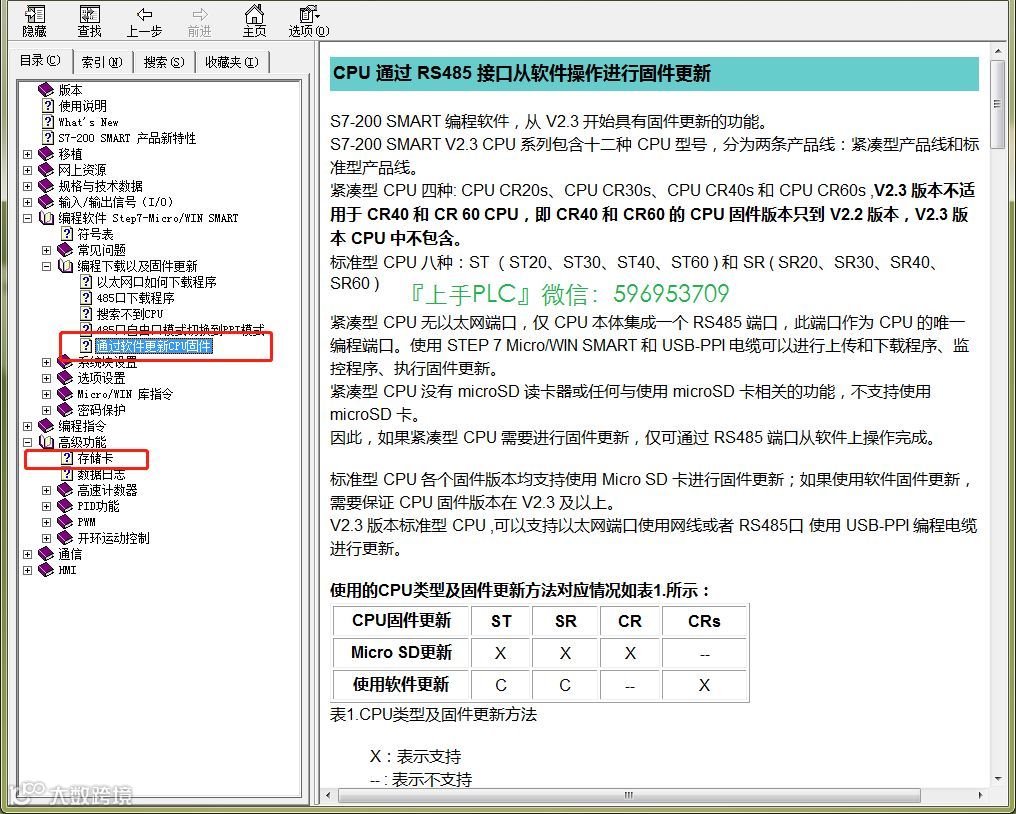Click the content pane scroll-down arrow
Image resolution: width=1016 pixels, height=814 pixels.
tap(998, 778)
